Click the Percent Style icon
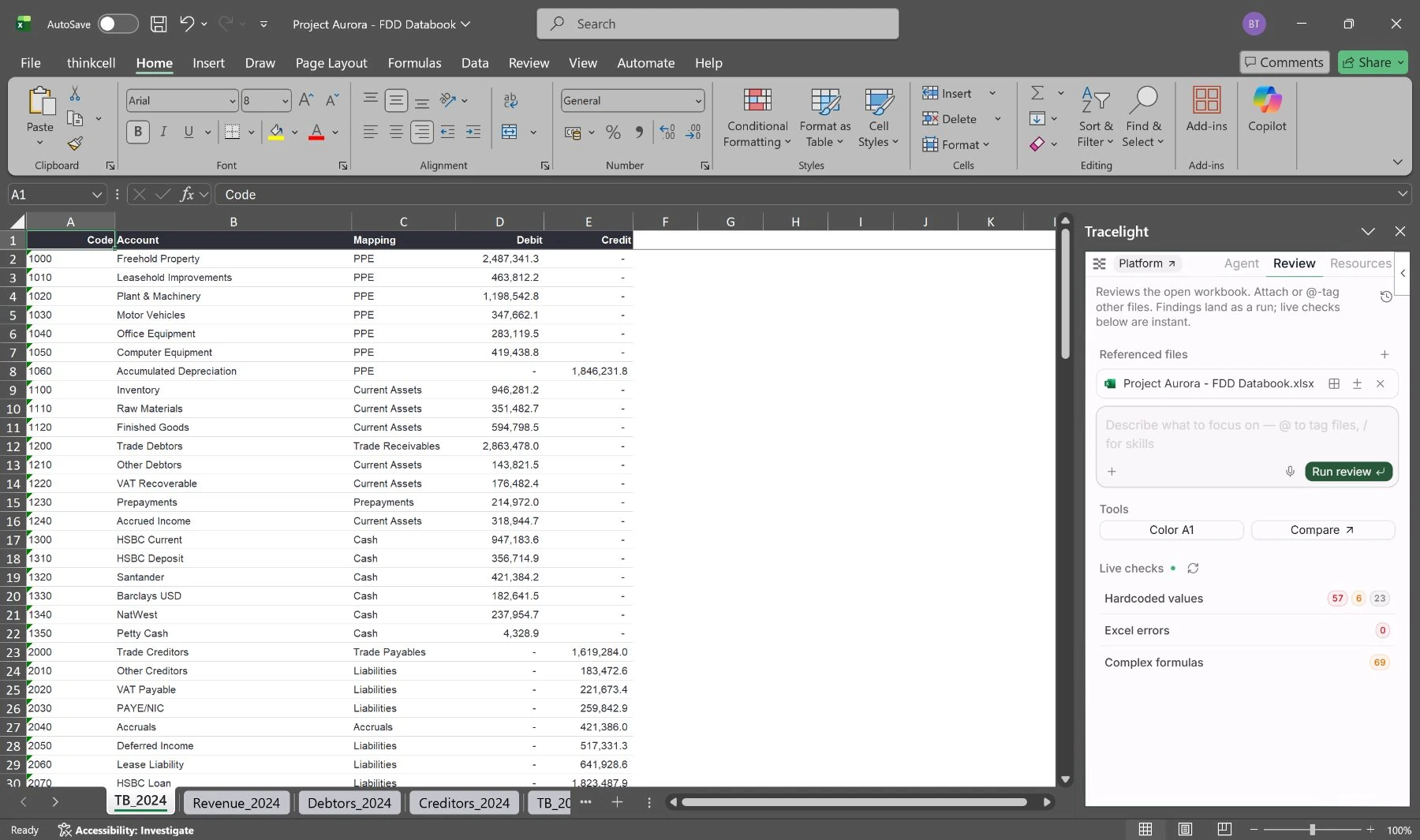 [x=613, y=132]
